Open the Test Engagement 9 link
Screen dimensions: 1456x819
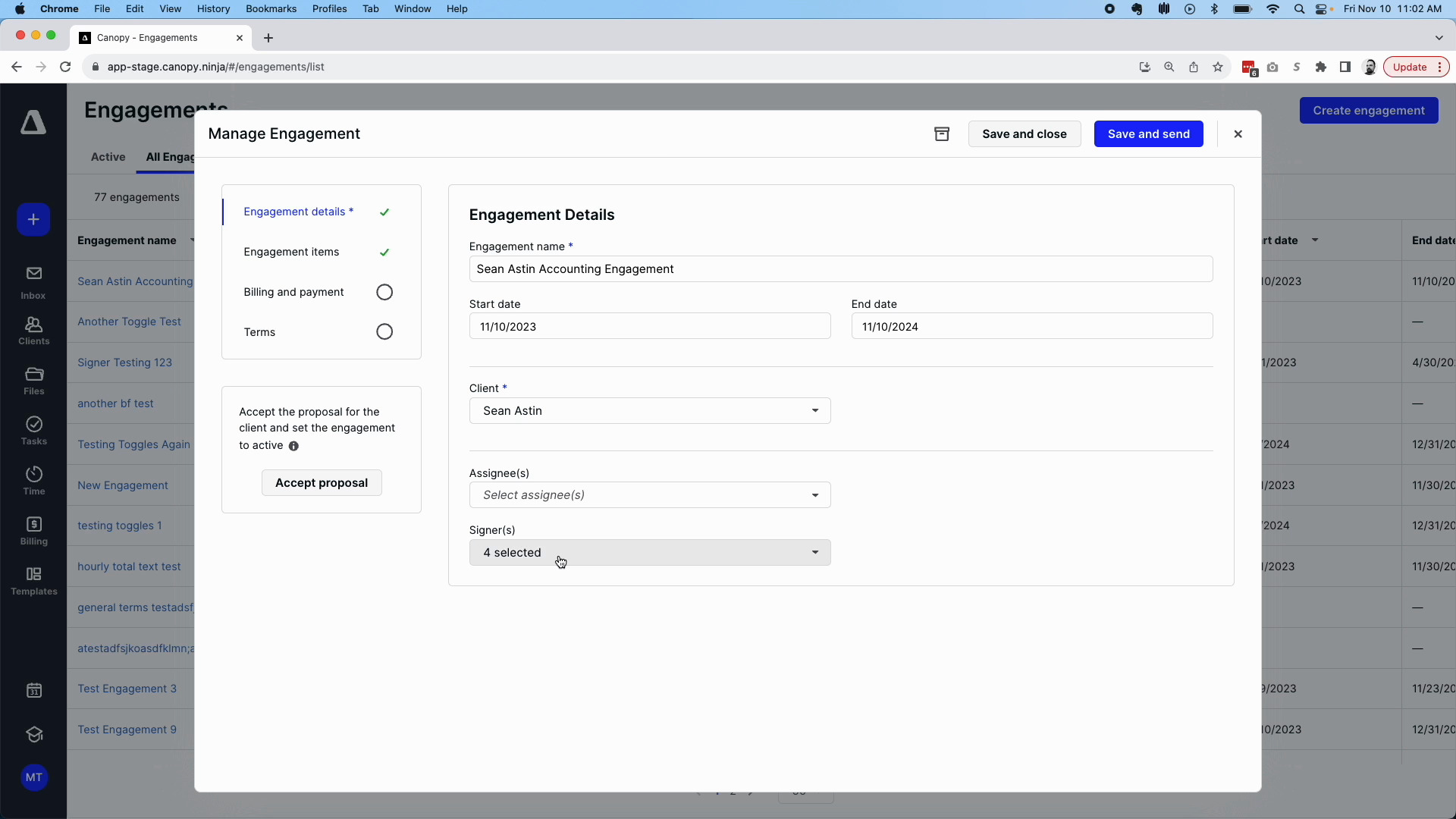pyautogui.click(x=127, y=730)
